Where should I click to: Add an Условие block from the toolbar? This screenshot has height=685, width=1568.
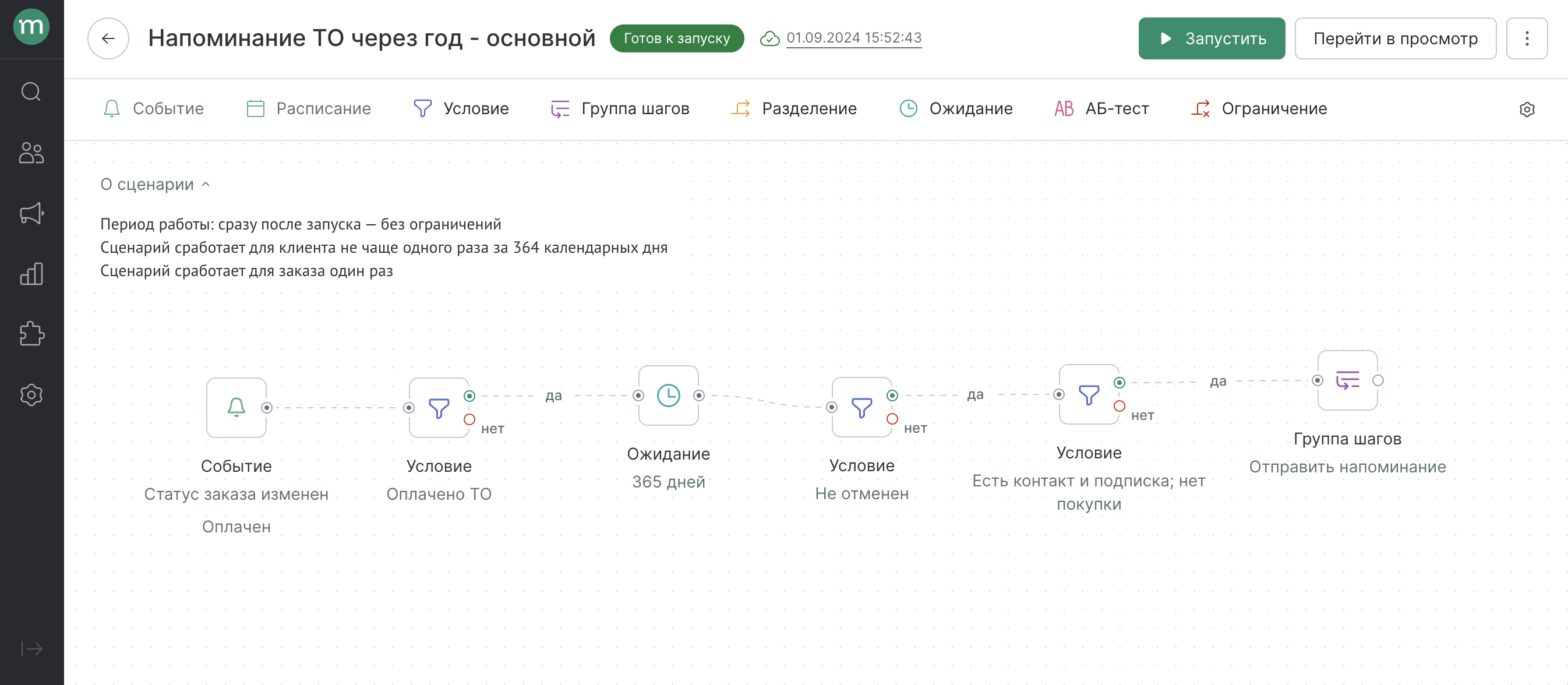pos(461,109)
